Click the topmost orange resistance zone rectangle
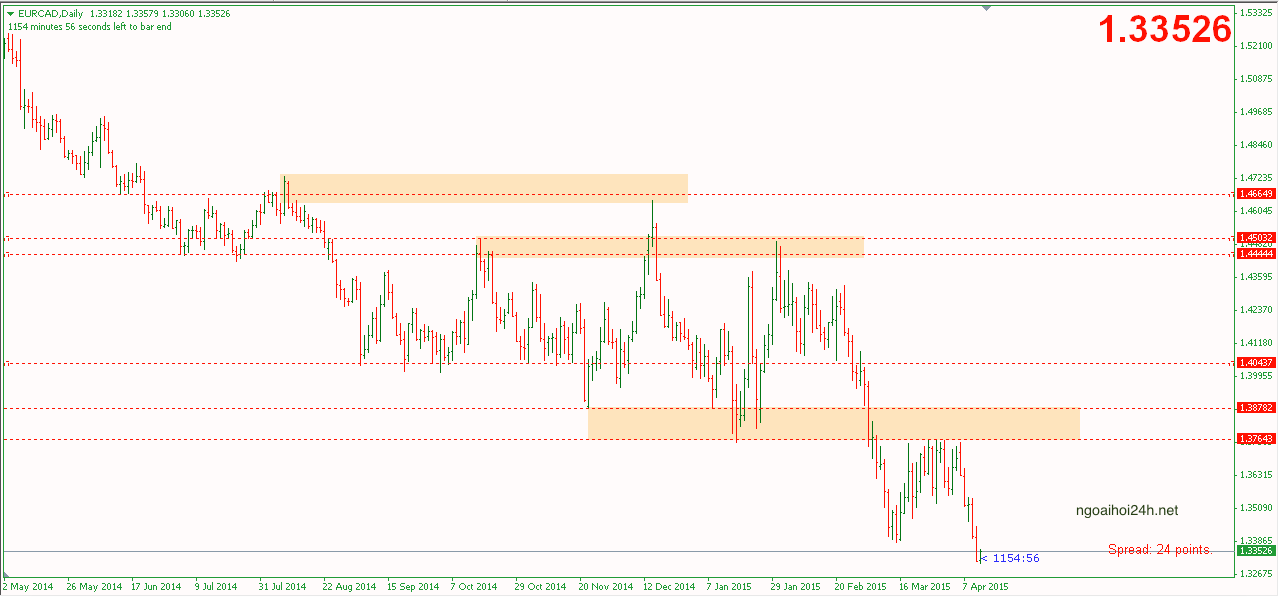Viewport: 1279px width, 597px height. (x=485, y=188)
